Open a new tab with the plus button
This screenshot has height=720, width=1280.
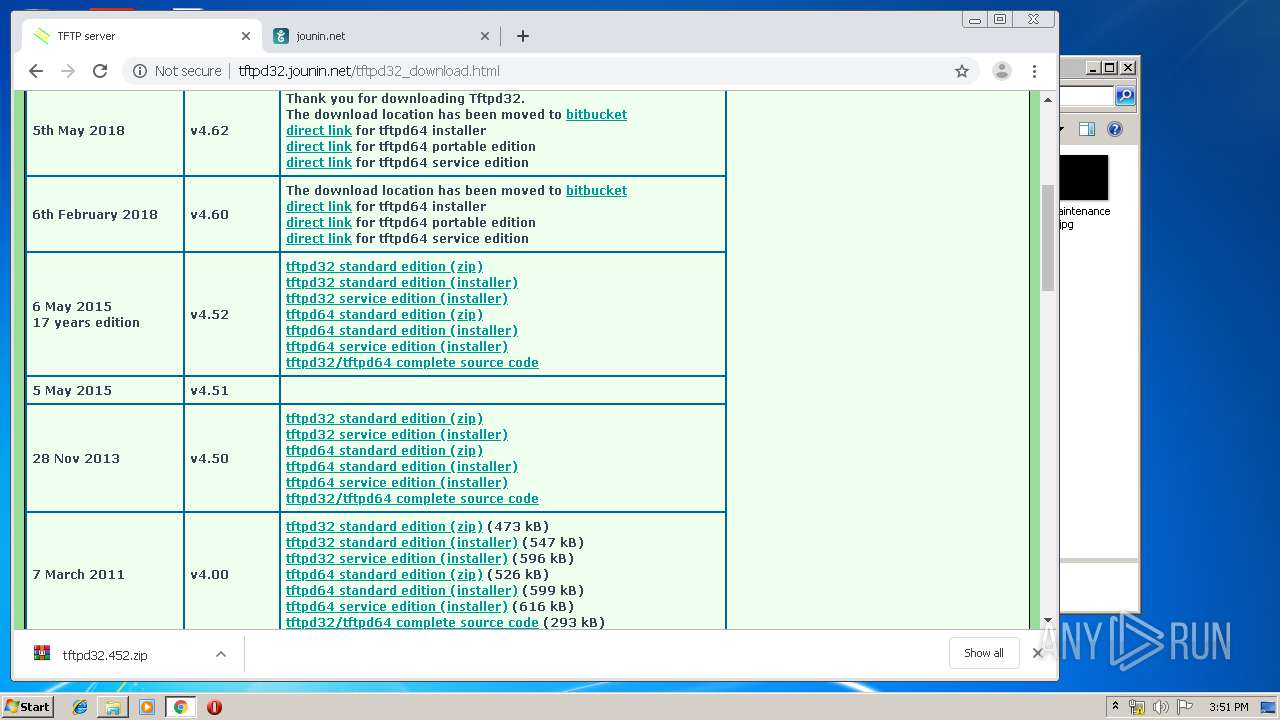522,36
